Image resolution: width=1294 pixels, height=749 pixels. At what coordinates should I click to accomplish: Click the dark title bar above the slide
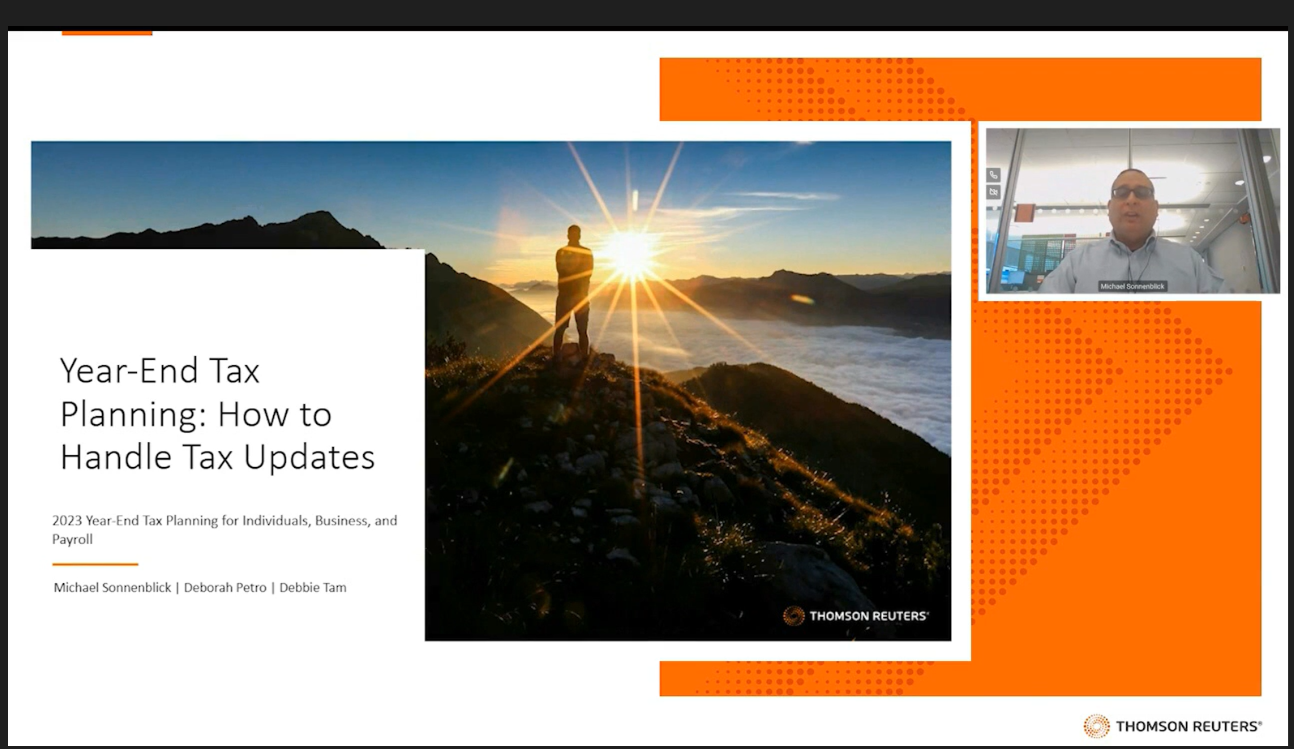[647, 13]
